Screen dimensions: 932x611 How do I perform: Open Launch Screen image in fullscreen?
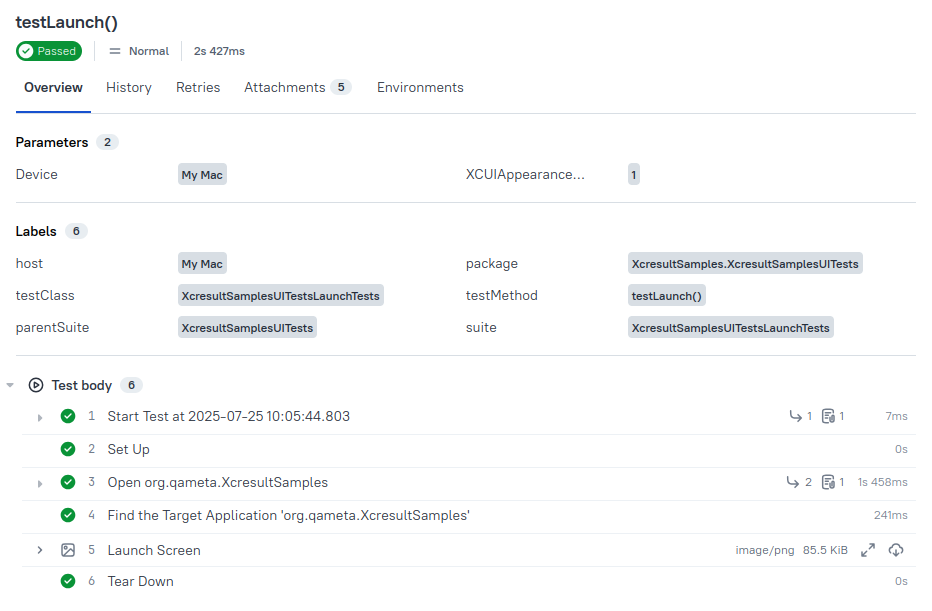pos(868,550)
